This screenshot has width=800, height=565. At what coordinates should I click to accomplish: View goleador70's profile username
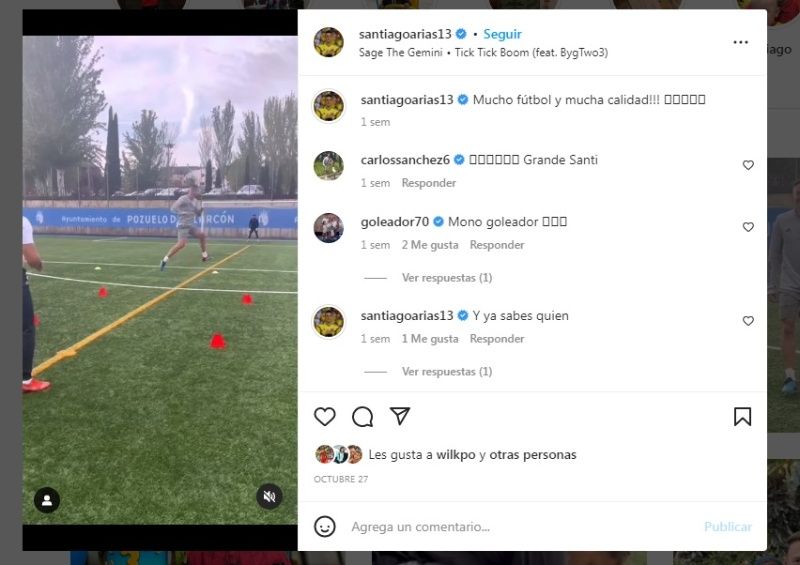[394, 222]
